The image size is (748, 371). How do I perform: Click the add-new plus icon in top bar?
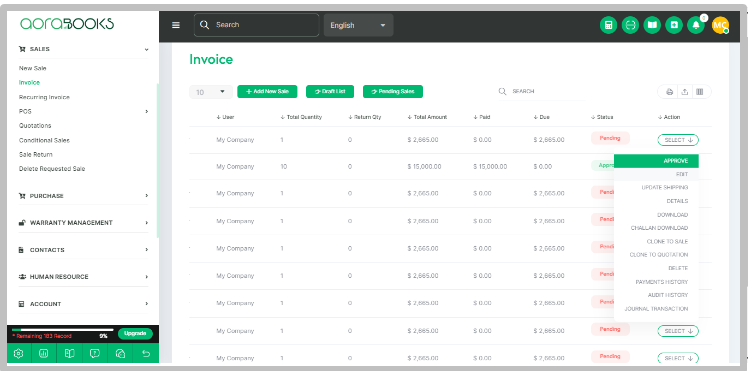click(x=674, y=25)
